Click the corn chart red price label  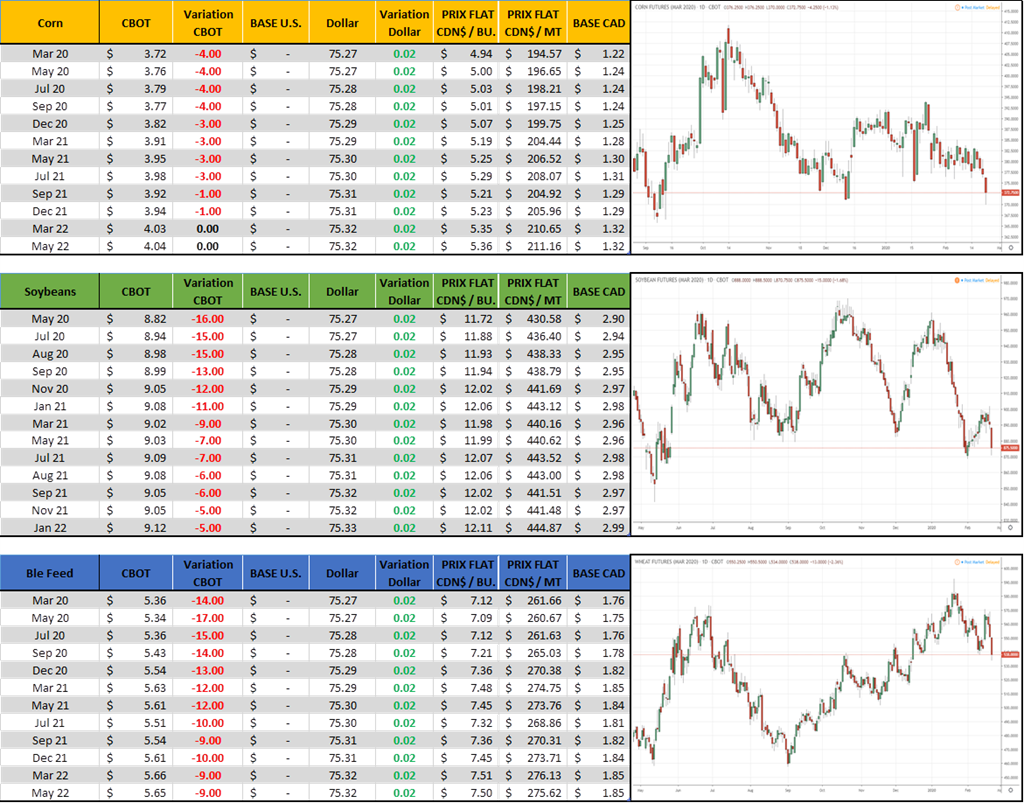point(1009,192)
